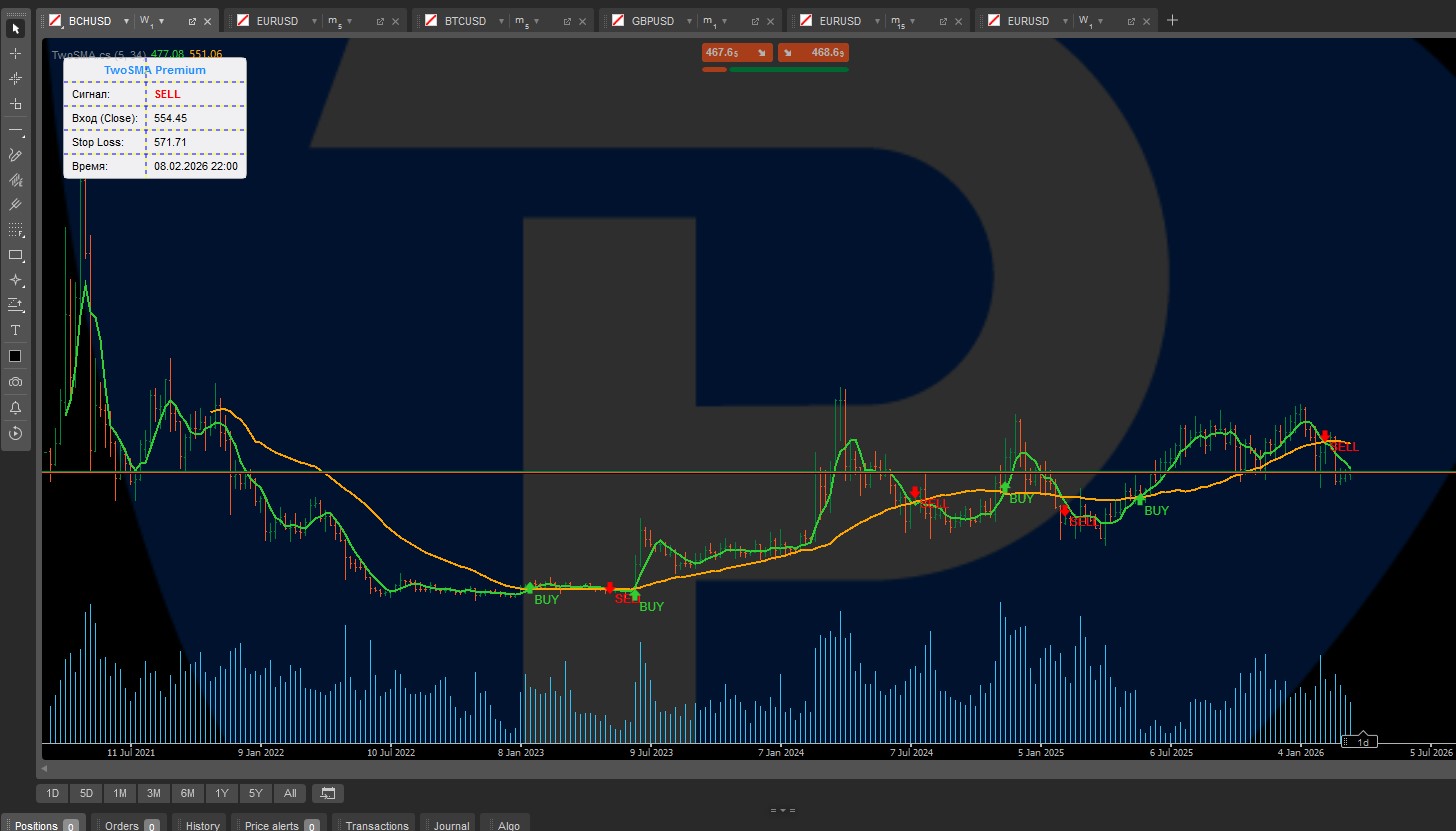Choose the rectangle shape tool
The width and height of the screenshot is (1456, 831).
[15, 255]
